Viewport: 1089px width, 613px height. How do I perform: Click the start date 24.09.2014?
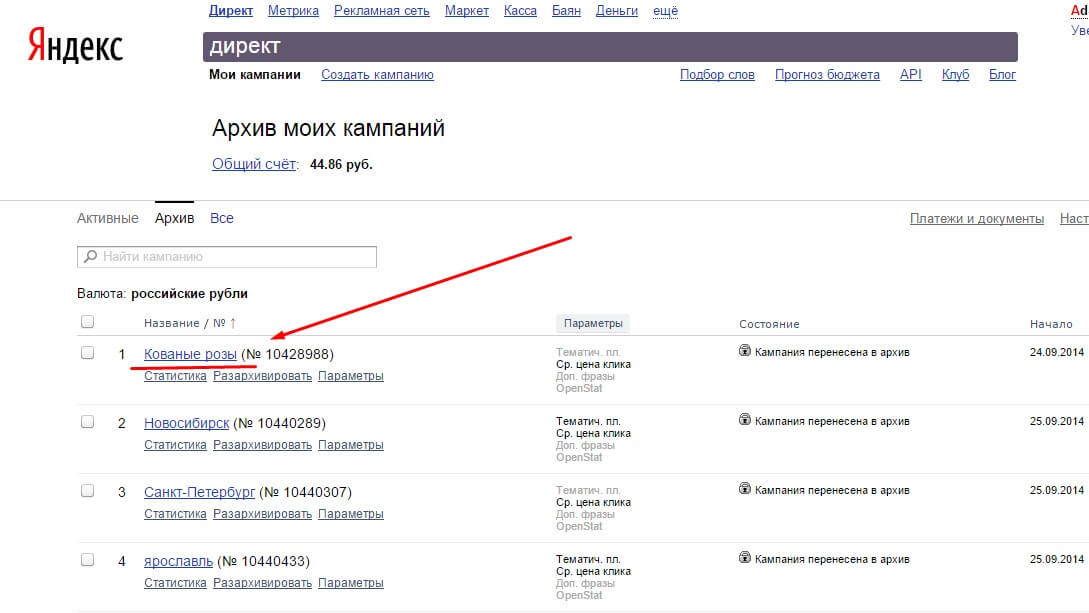(1056, 352)
